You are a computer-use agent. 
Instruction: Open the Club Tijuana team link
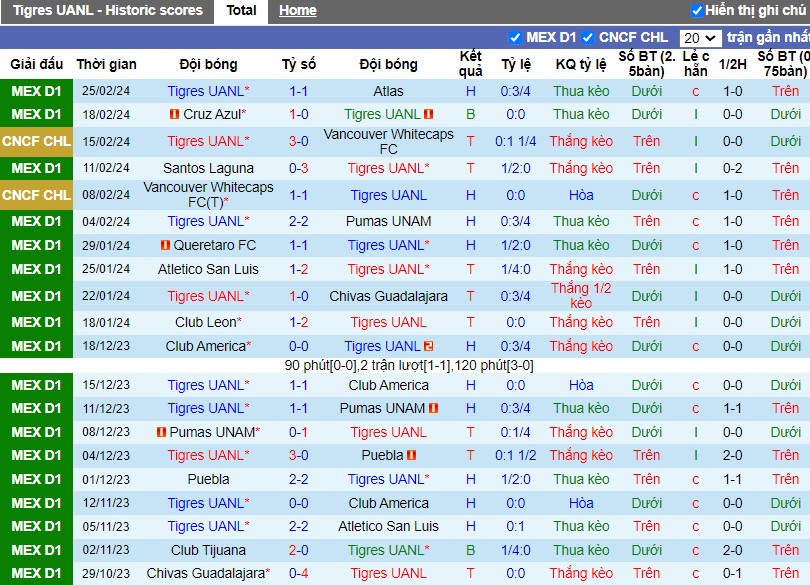pos(208,550)
